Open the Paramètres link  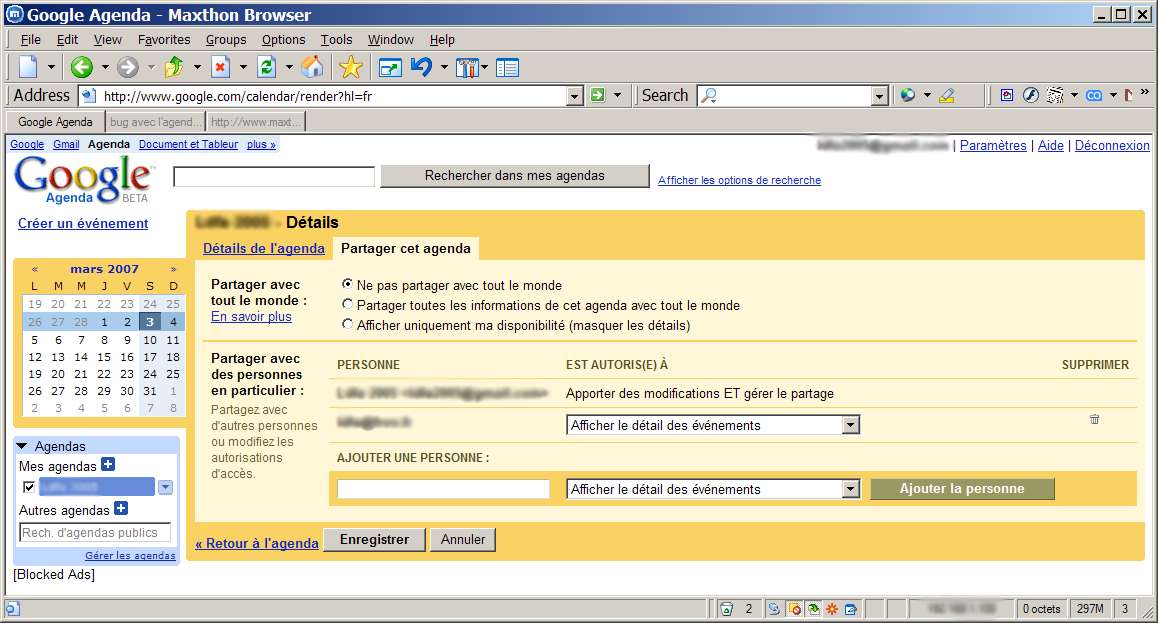[x=993, y=145]
